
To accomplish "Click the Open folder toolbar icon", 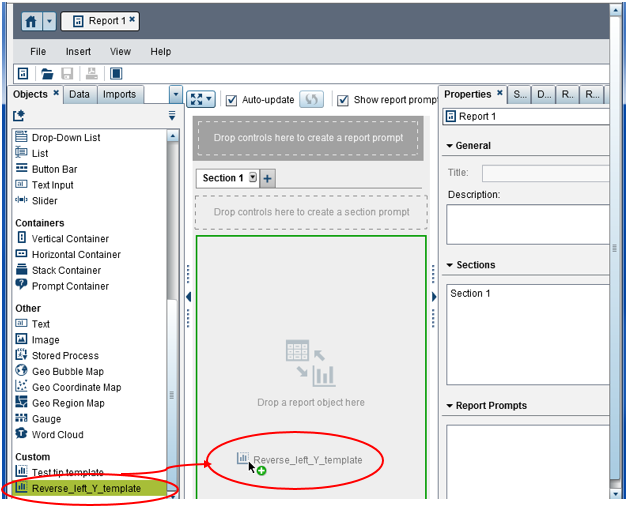I will pyautogui.click(x=46, y=74).
